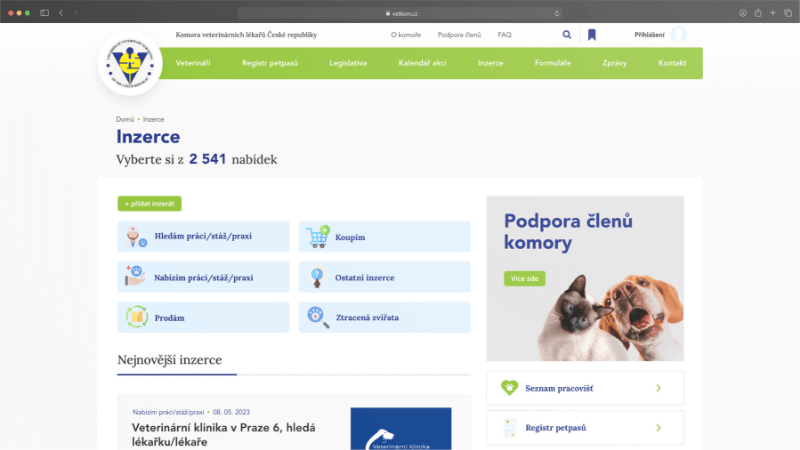Click the green heart icon for Seznam pracovišť
The height and width of the screenshot is (450, 800).
(509, 388)
